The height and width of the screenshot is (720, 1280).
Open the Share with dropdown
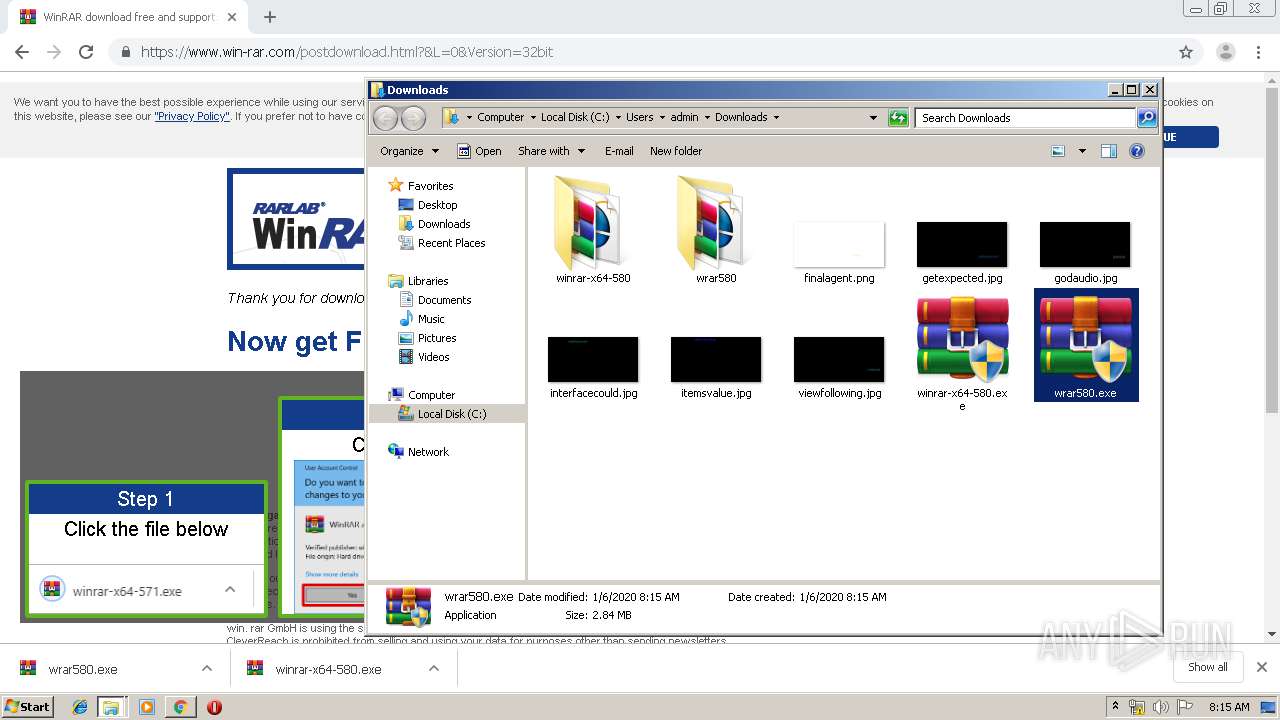click(x=551, y=151)
